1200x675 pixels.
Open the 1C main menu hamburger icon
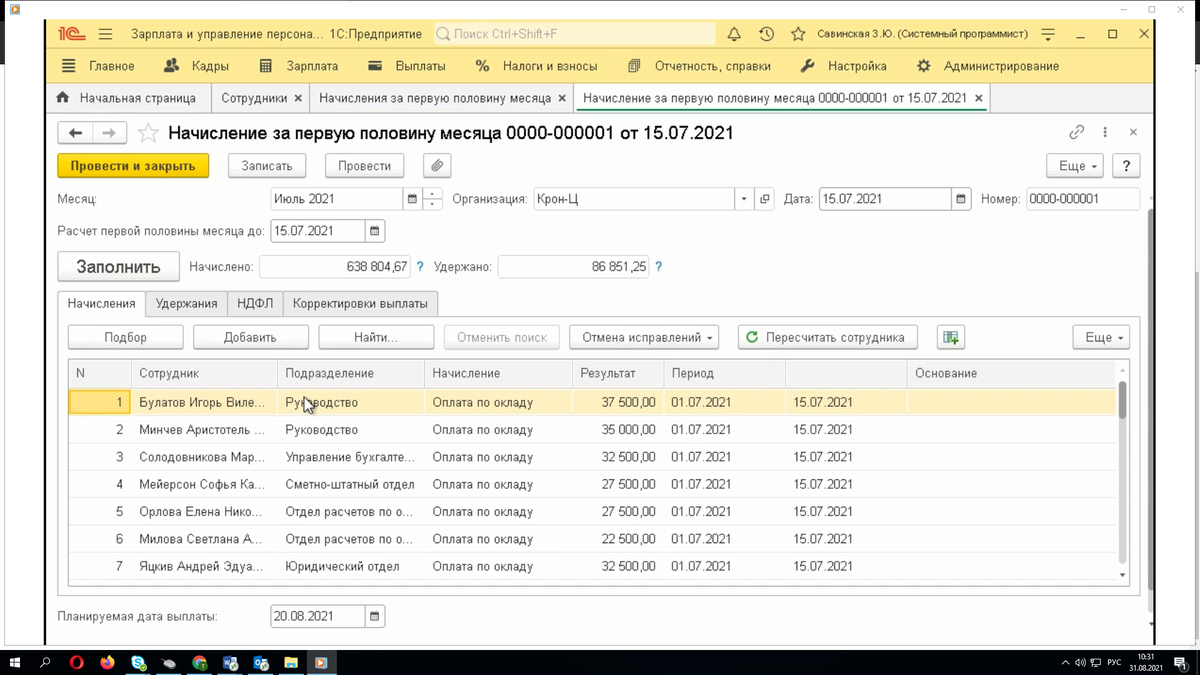[105, 34]
